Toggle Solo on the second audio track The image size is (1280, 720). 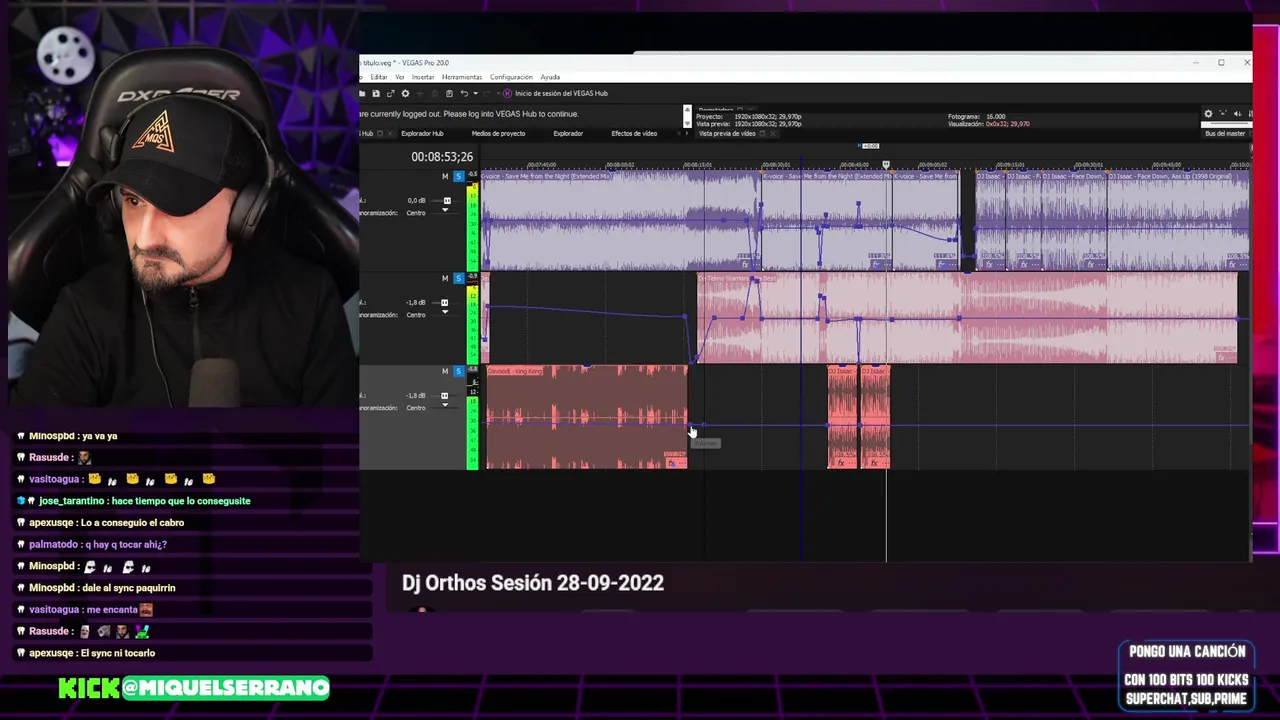click(x=458, y=278)
